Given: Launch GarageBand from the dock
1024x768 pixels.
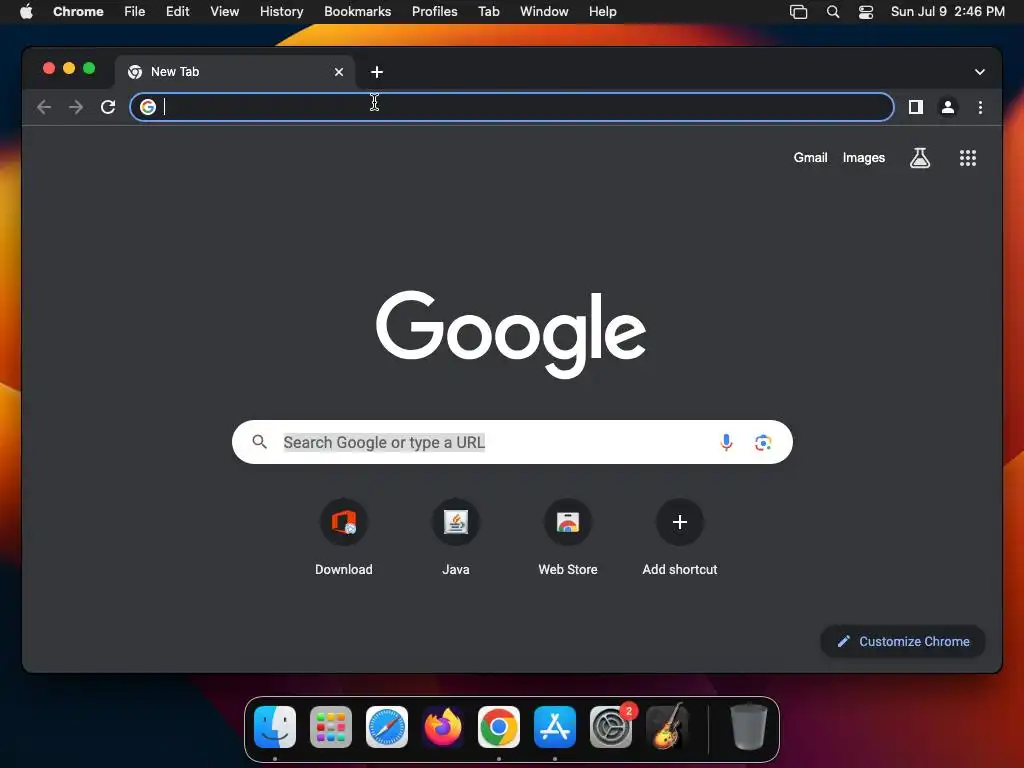Looking at the screenshot, I should (667, 727).
